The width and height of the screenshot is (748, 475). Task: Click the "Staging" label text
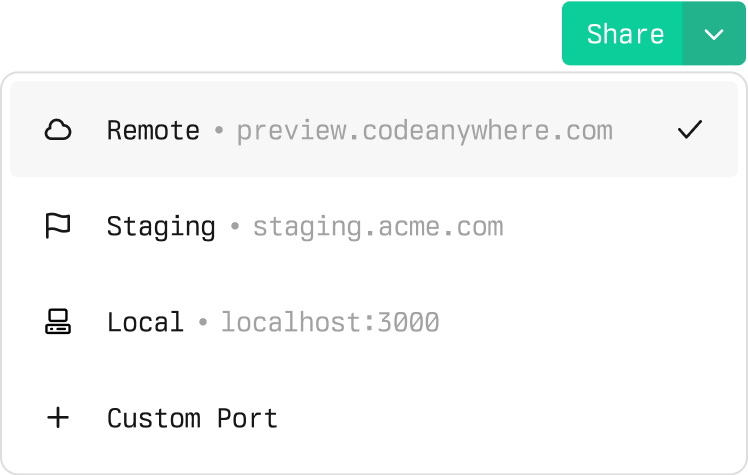[x=161, y=227]
